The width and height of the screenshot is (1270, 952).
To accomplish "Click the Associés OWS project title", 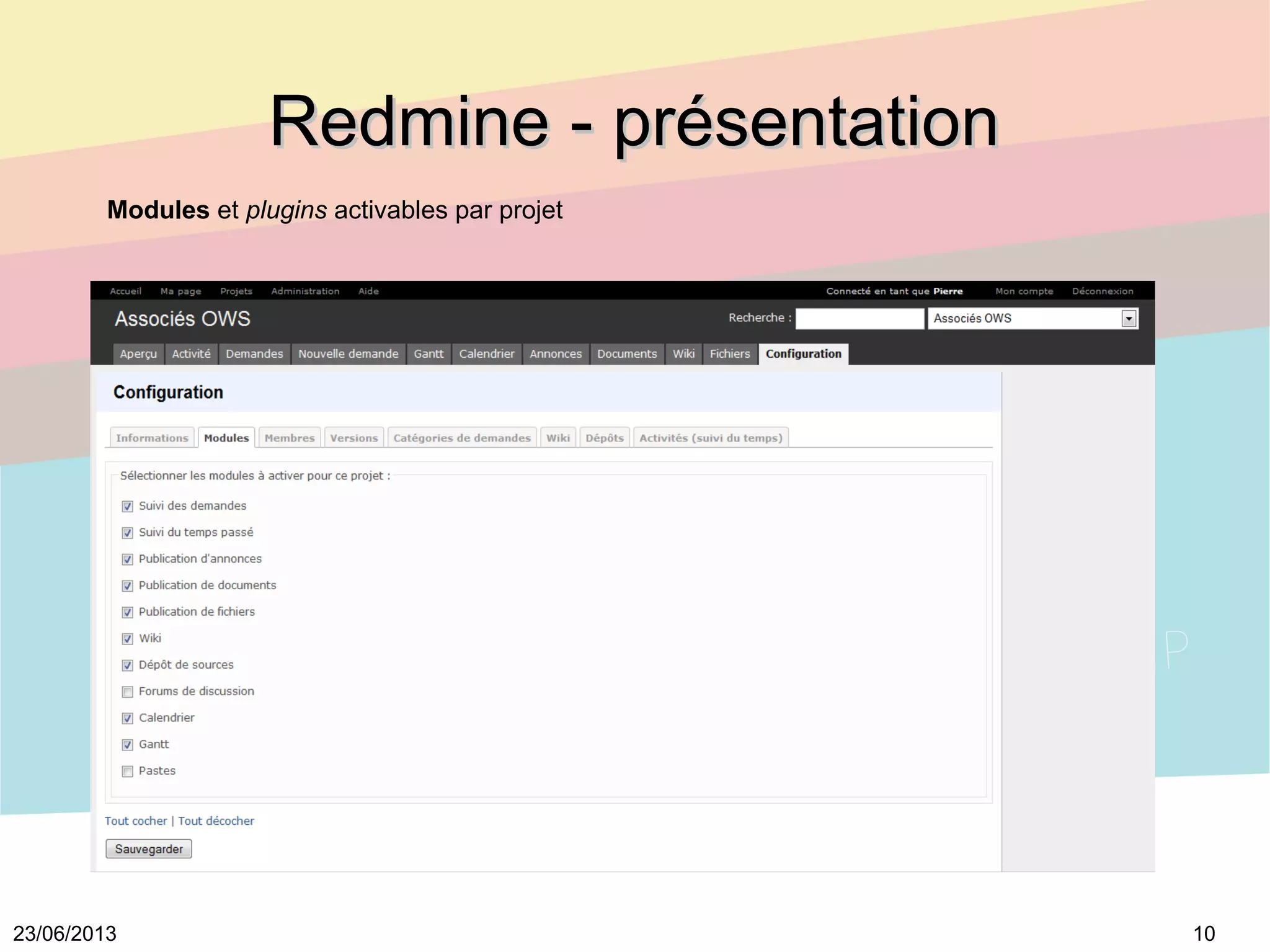I will pyautogui.click(x=182, y=319).
